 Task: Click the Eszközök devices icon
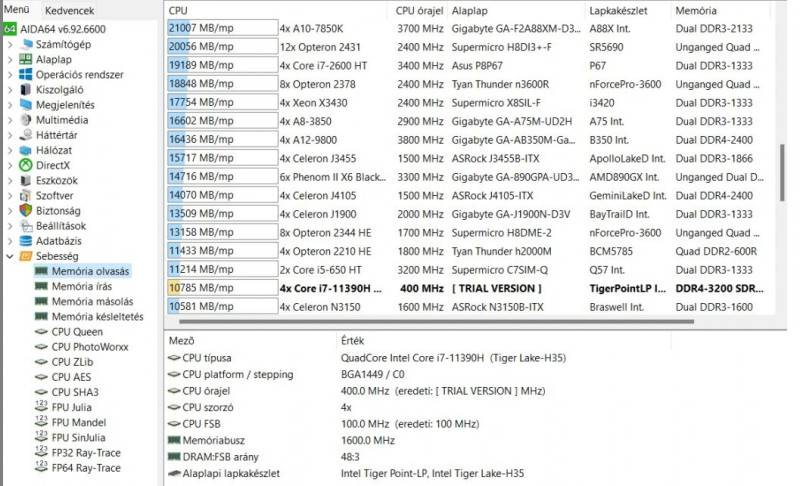tap(26, 181)
